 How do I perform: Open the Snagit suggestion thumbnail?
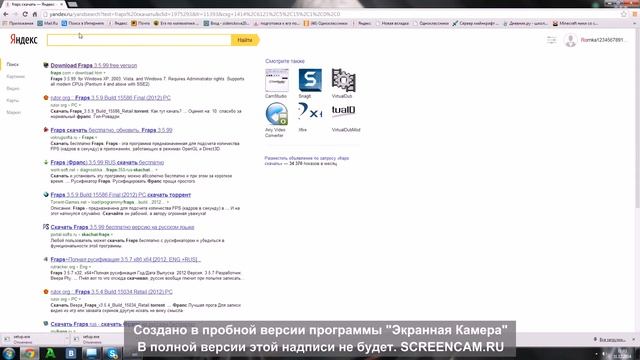point(310,80)
